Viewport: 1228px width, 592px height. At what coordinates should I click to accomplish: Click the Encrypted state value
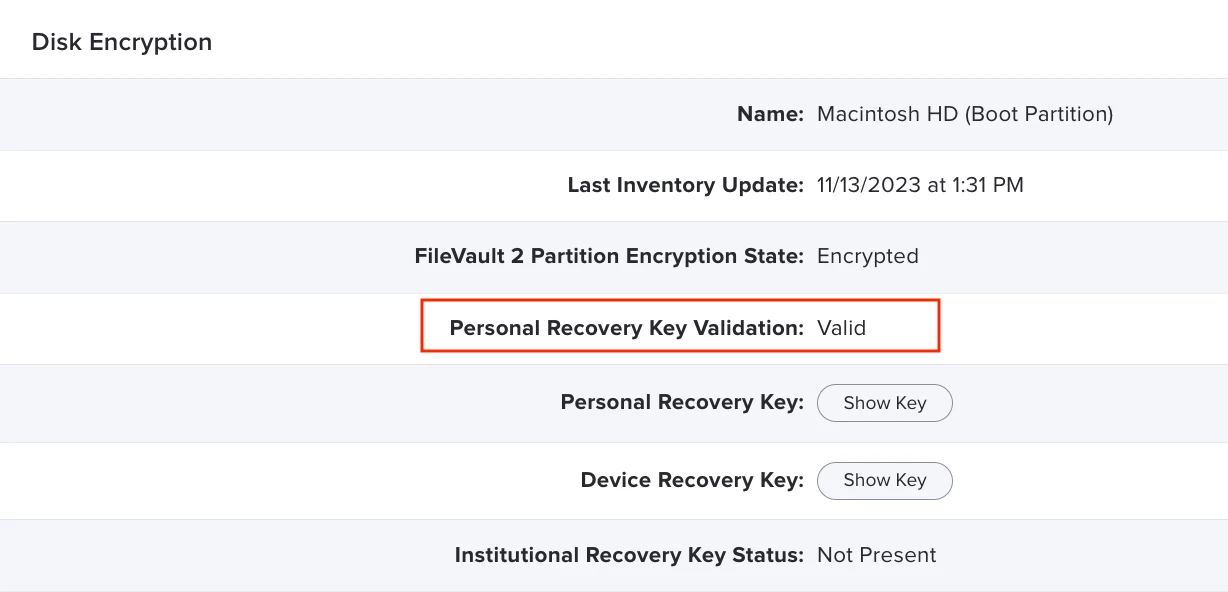click(x=868, y=256)
